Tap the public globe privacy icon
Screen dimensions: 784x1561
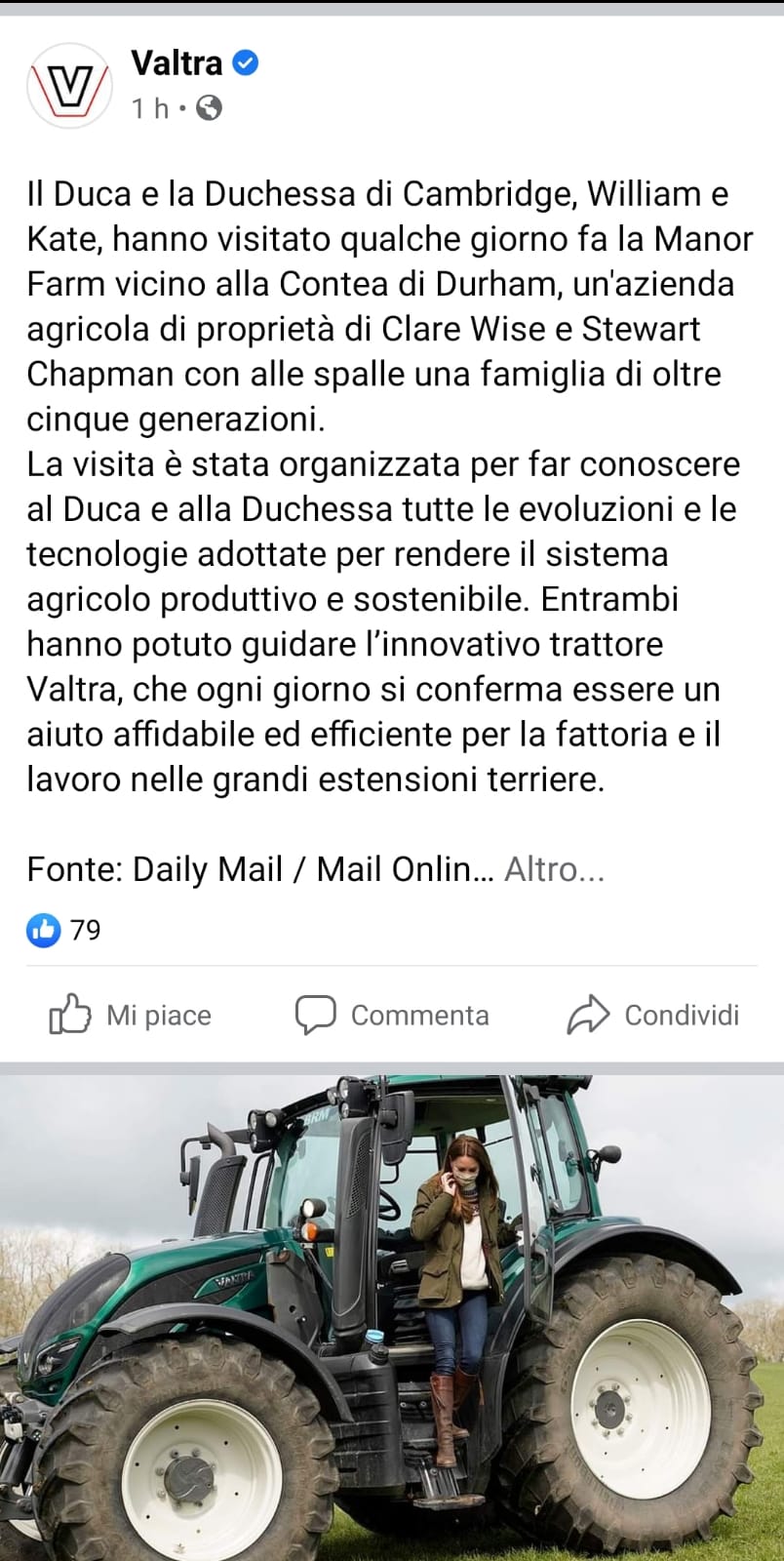click(x=209, y=108)
